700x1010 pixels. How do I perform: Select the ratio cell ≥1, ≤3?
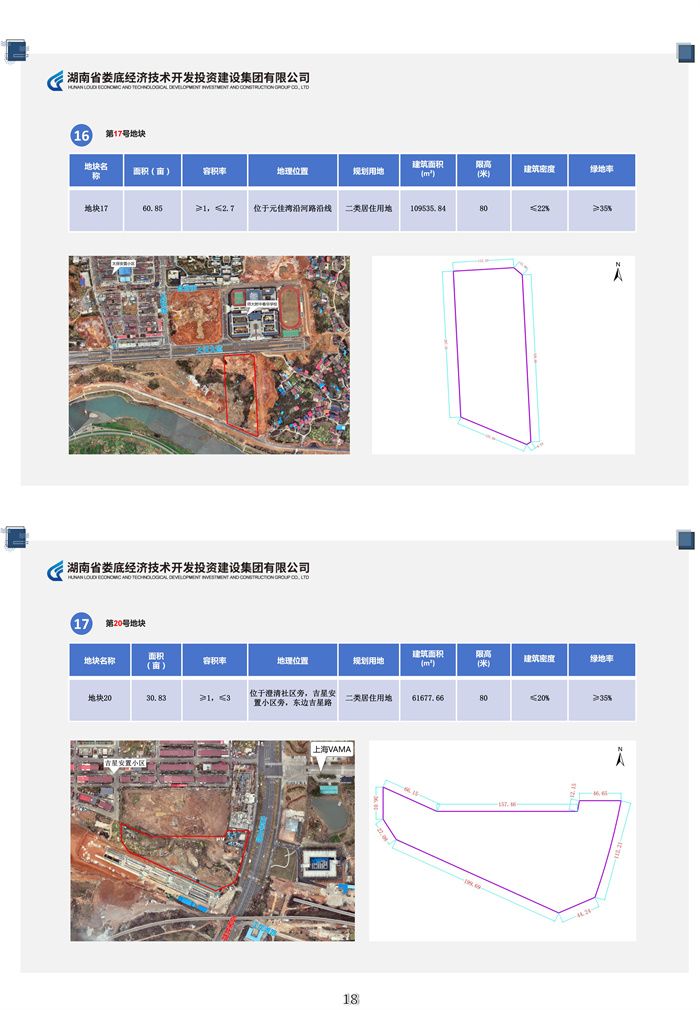click(214, 698)
